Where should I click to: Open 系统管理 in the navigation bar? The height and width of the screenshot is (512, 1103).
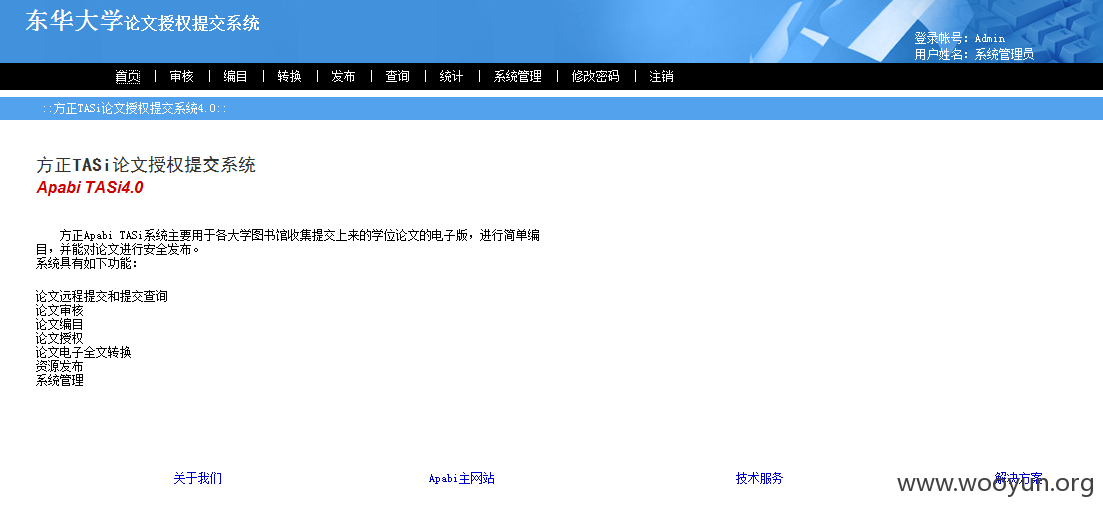pyautogui.click(x=518, y=77)
